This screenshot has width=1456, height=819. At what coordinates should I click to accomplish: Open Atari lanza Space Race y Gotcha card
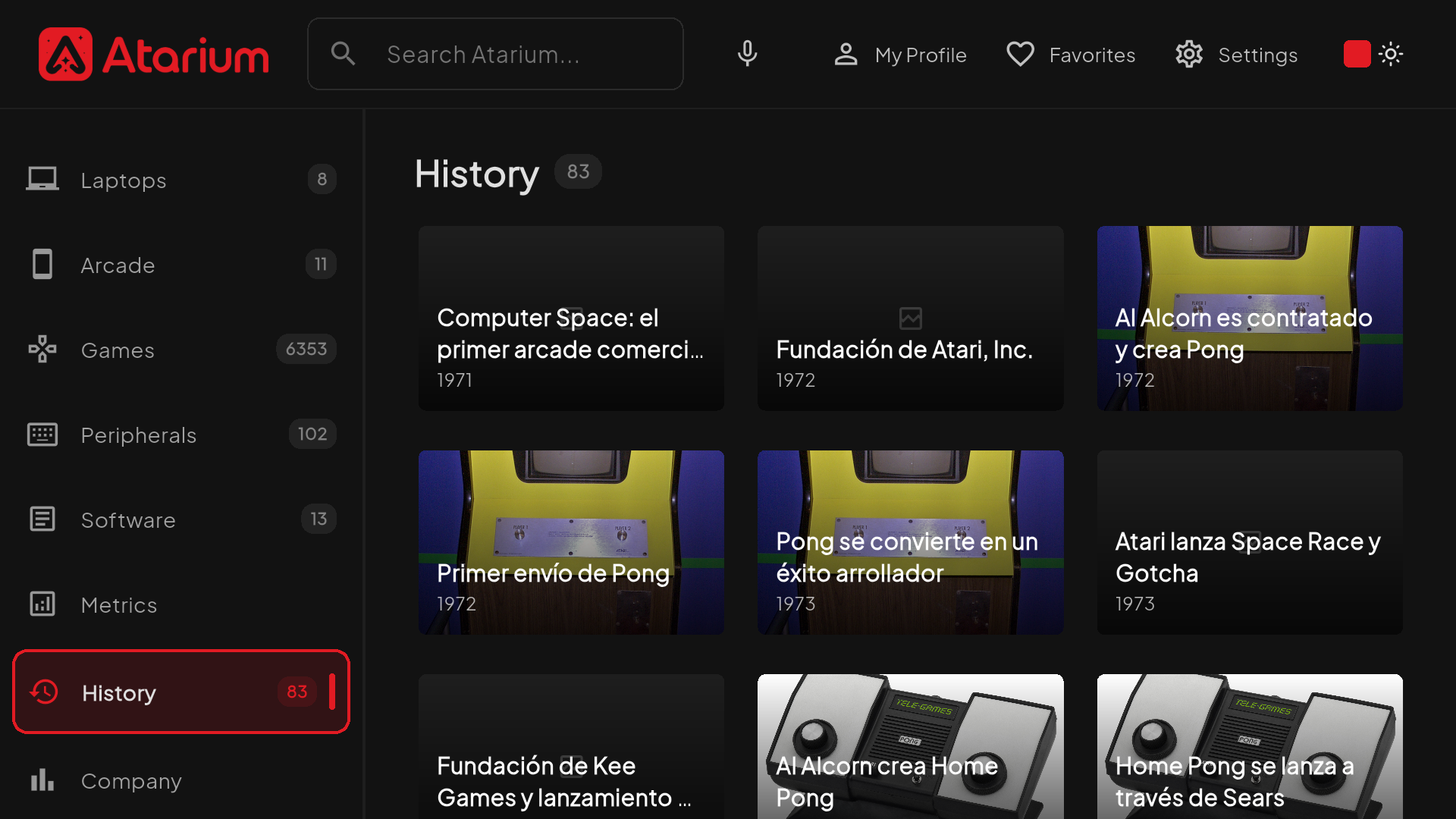click(1250, 542)
